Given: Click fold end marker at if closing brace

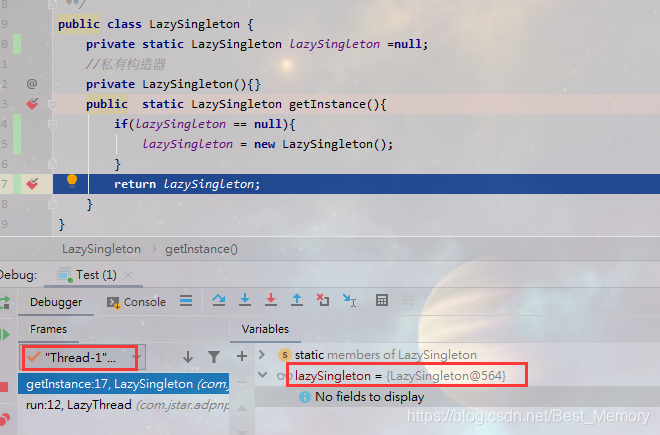Looking at the screenshot, I should pos(52,164).
